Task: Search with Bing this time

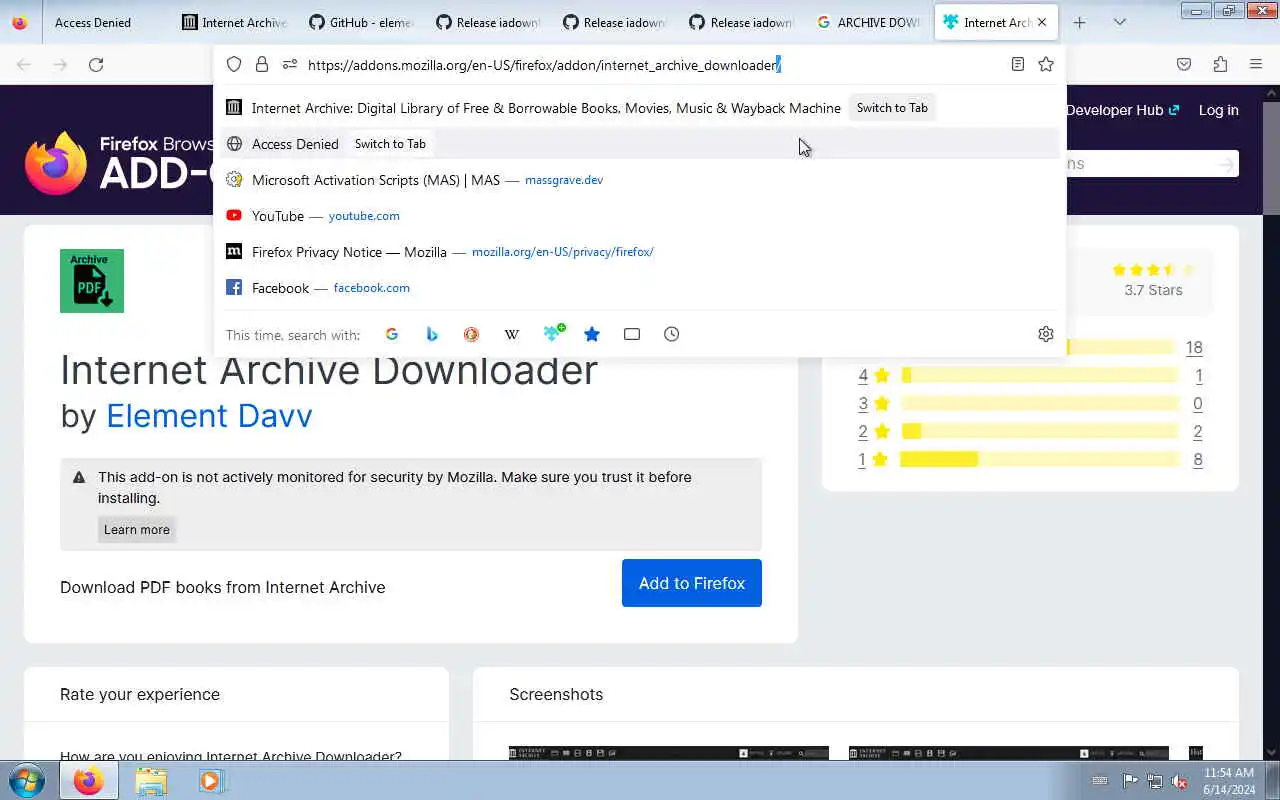Action: point(432,334)
